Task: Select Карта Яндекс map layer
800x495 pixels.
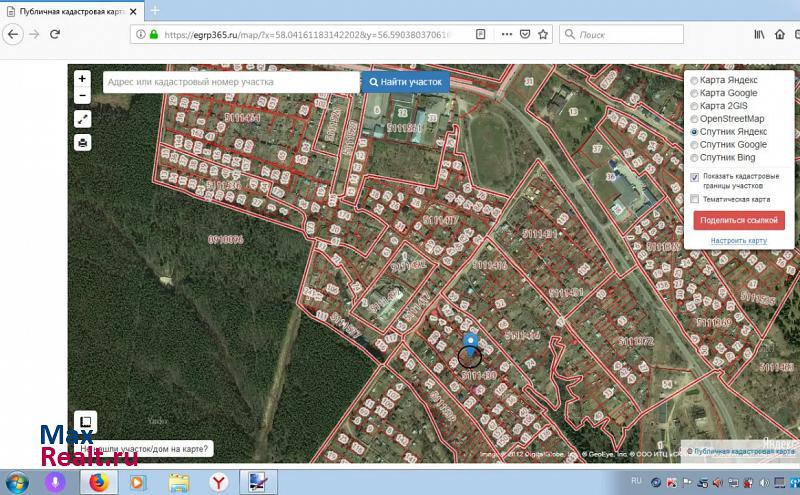Action: click(x=695, y=80)
